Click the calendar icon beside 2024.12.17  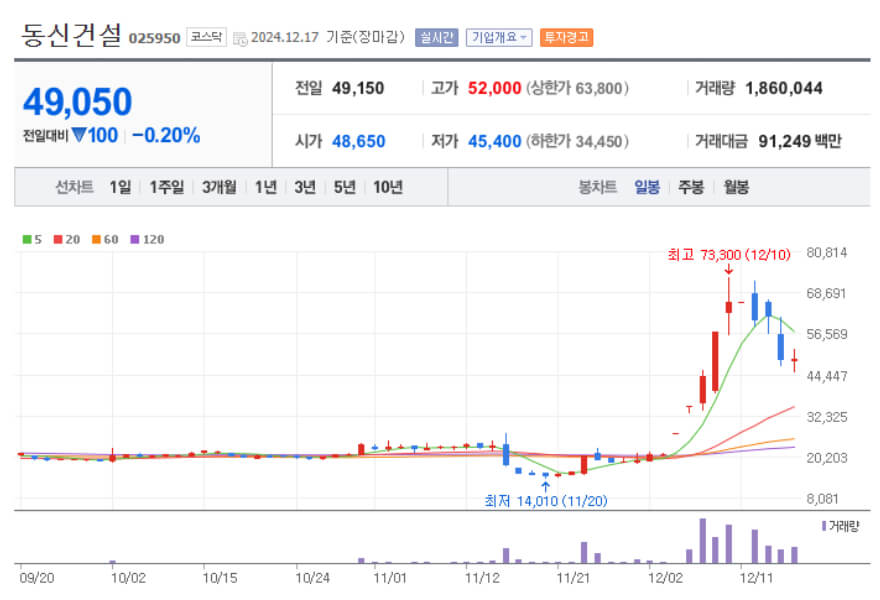(240, 39)
